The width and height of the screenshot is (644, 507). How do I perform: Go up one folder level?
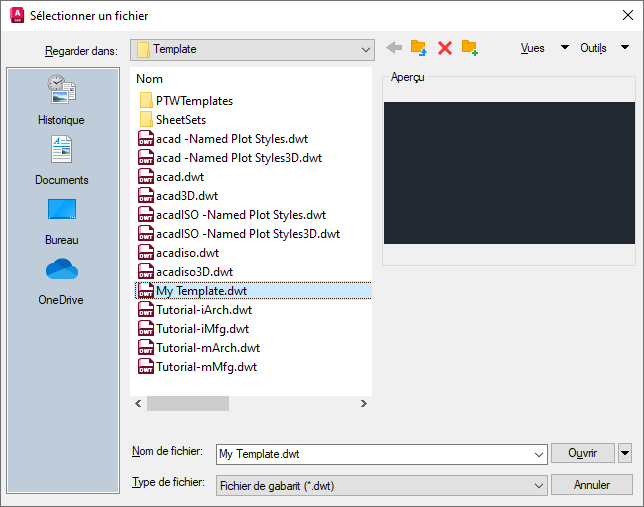(419, 48)
